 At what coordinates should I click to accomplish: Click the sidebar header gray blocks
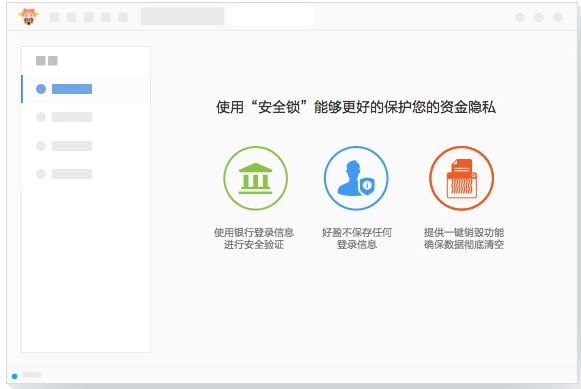[x=47, y=60]
